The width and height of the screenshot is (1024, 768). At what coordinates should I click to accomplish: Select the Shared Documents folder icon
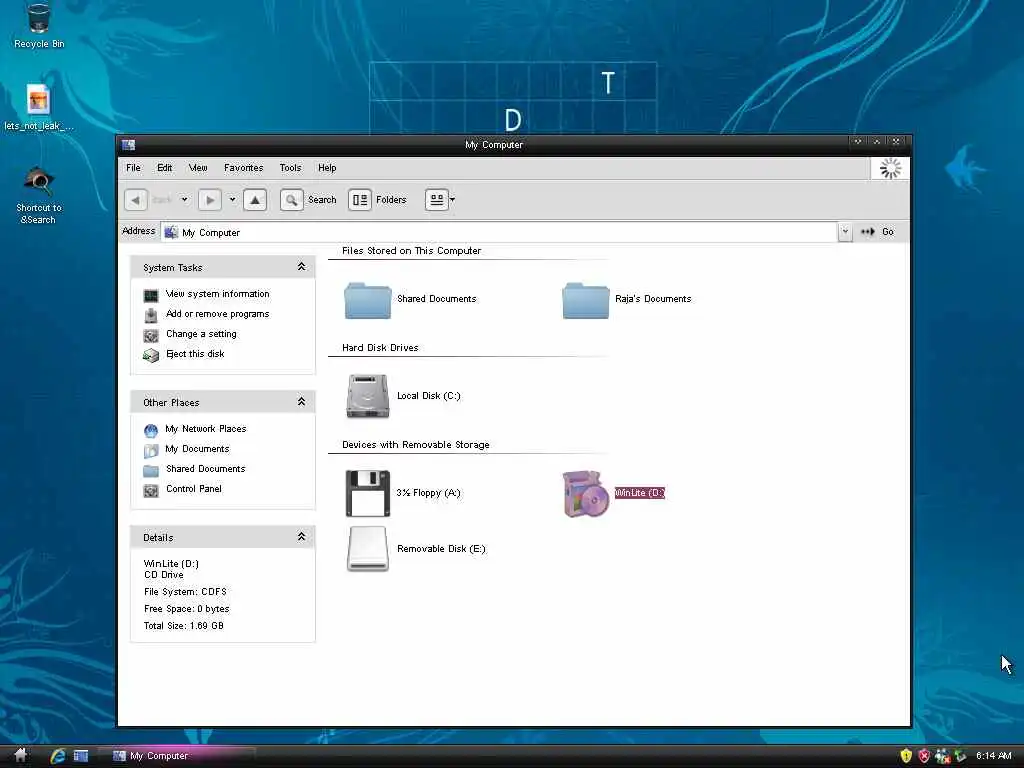(x=368, y=300)
